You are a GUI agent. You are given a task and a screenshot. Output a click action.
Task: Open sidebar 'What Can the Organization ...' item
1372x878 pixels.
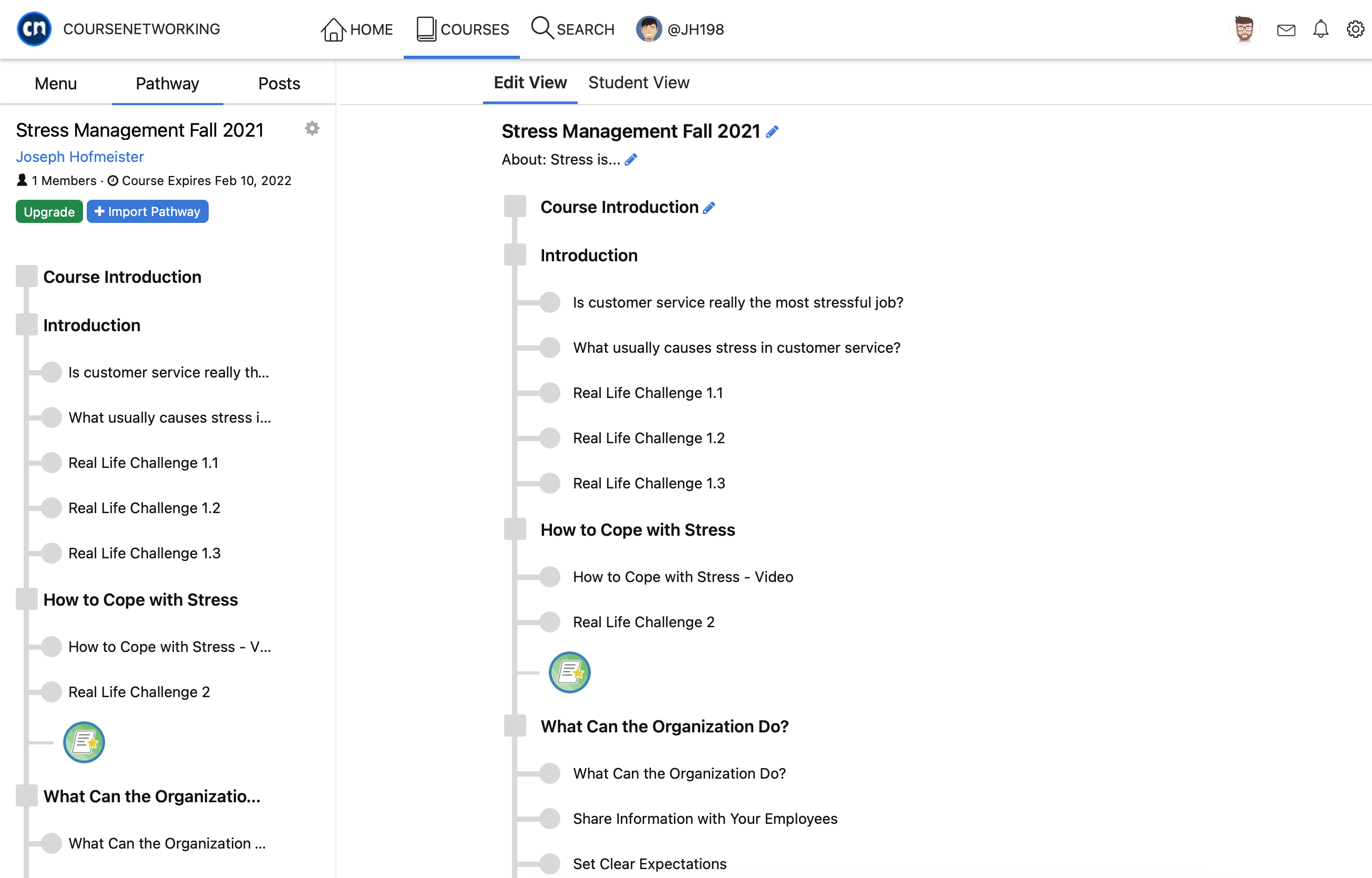[168, 843]
